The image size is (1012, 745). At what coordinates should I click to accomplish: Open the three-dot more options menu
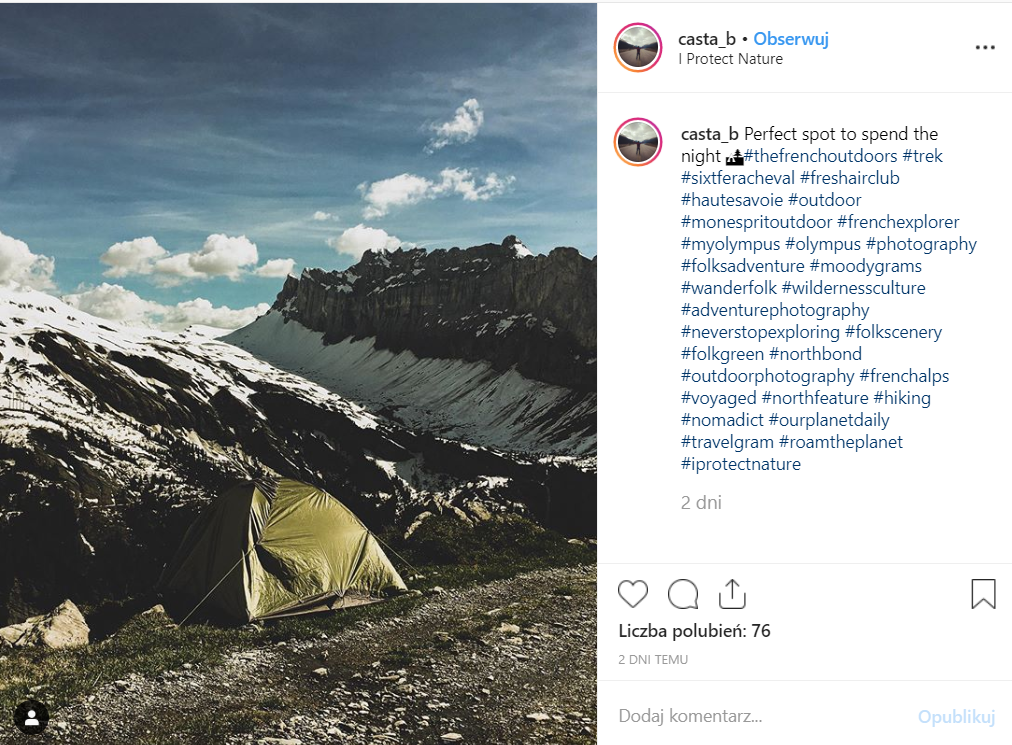coord(985,48)
